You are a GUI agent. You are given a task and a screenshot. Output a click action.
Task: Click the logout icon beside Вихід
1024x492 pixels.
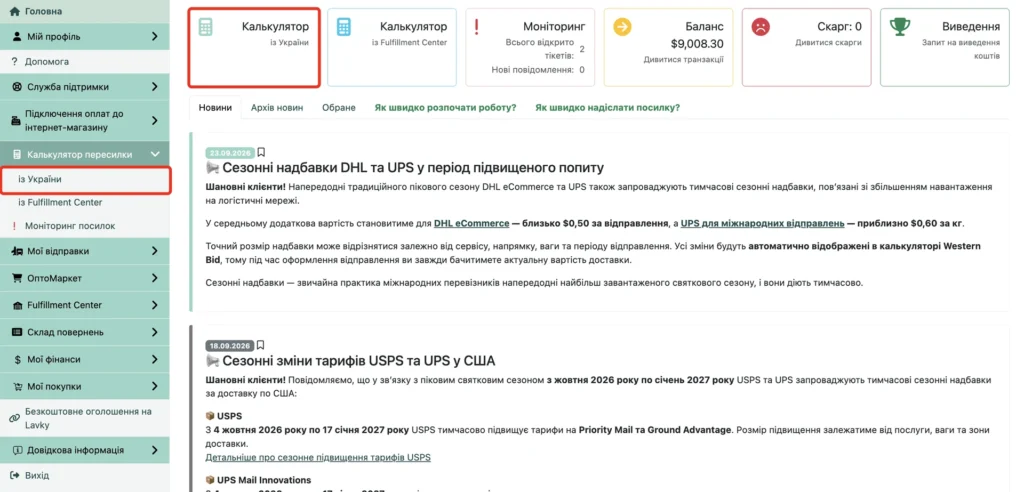[15, 475]
